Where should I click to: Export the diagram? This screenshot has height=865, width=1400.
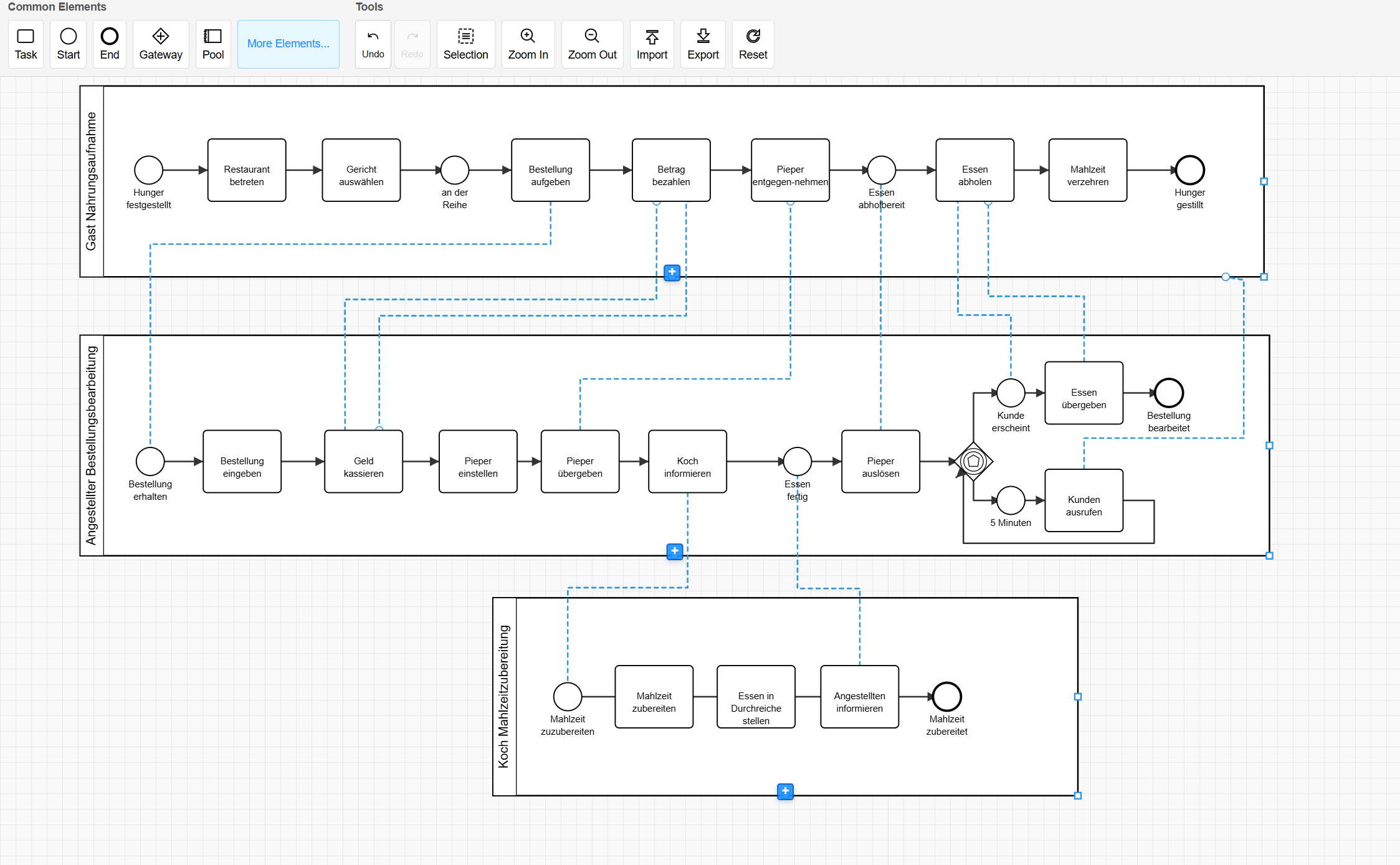coord(703,44)
